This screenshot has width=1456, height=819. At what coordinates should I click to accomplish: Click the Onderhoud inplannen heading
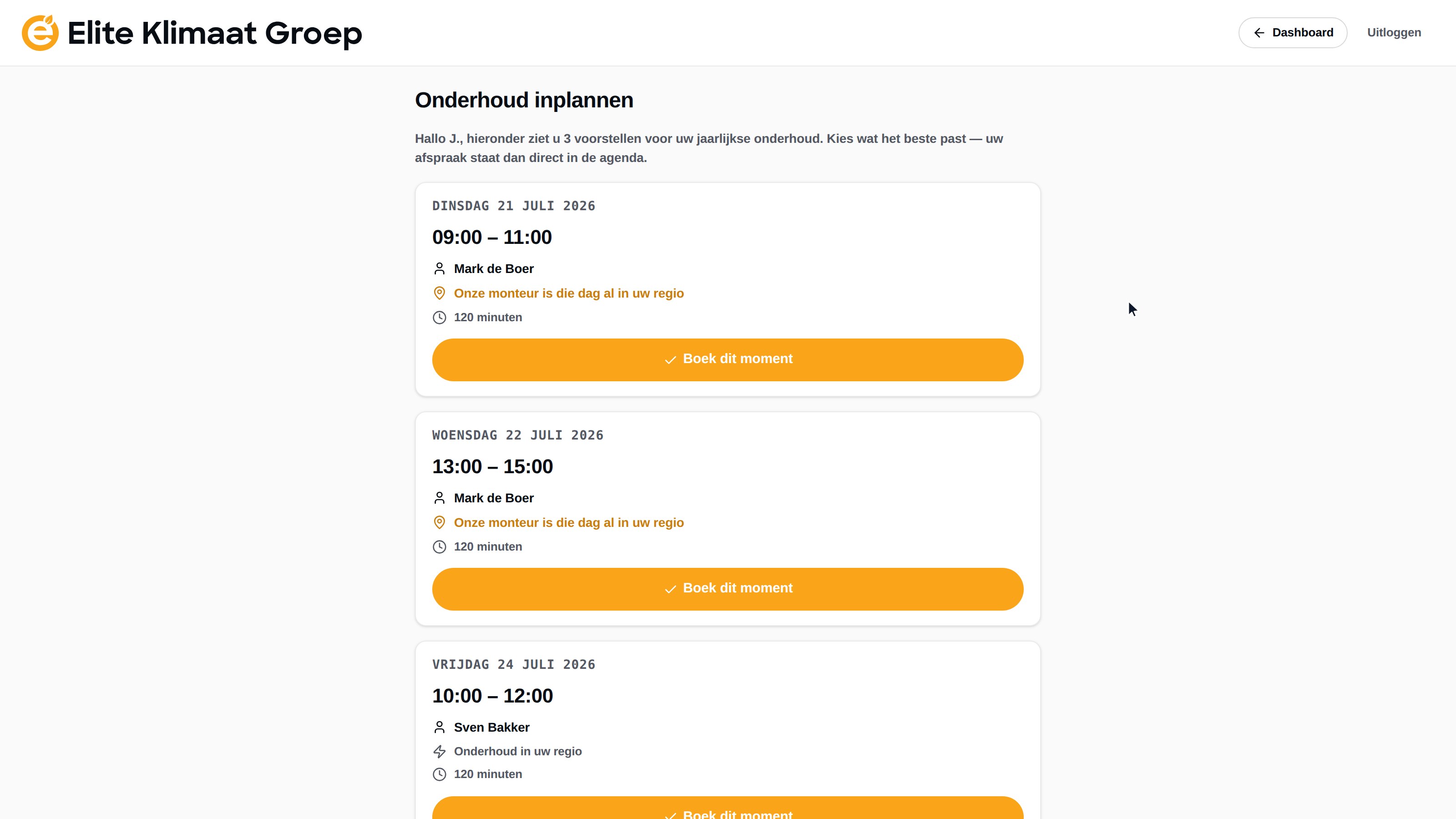click(524, 100)
